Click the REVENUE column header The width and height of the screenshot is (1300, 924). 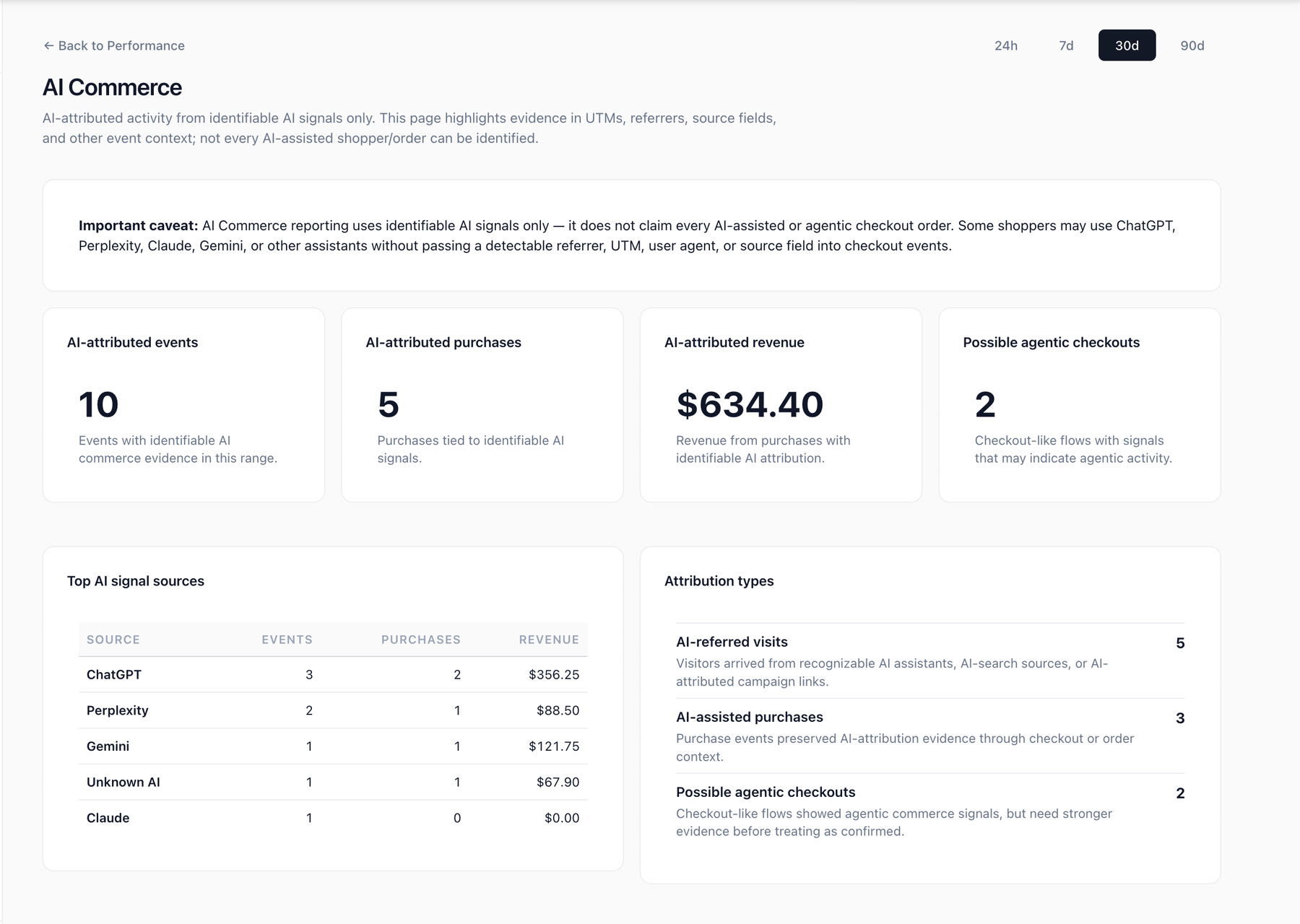[549, 640]
